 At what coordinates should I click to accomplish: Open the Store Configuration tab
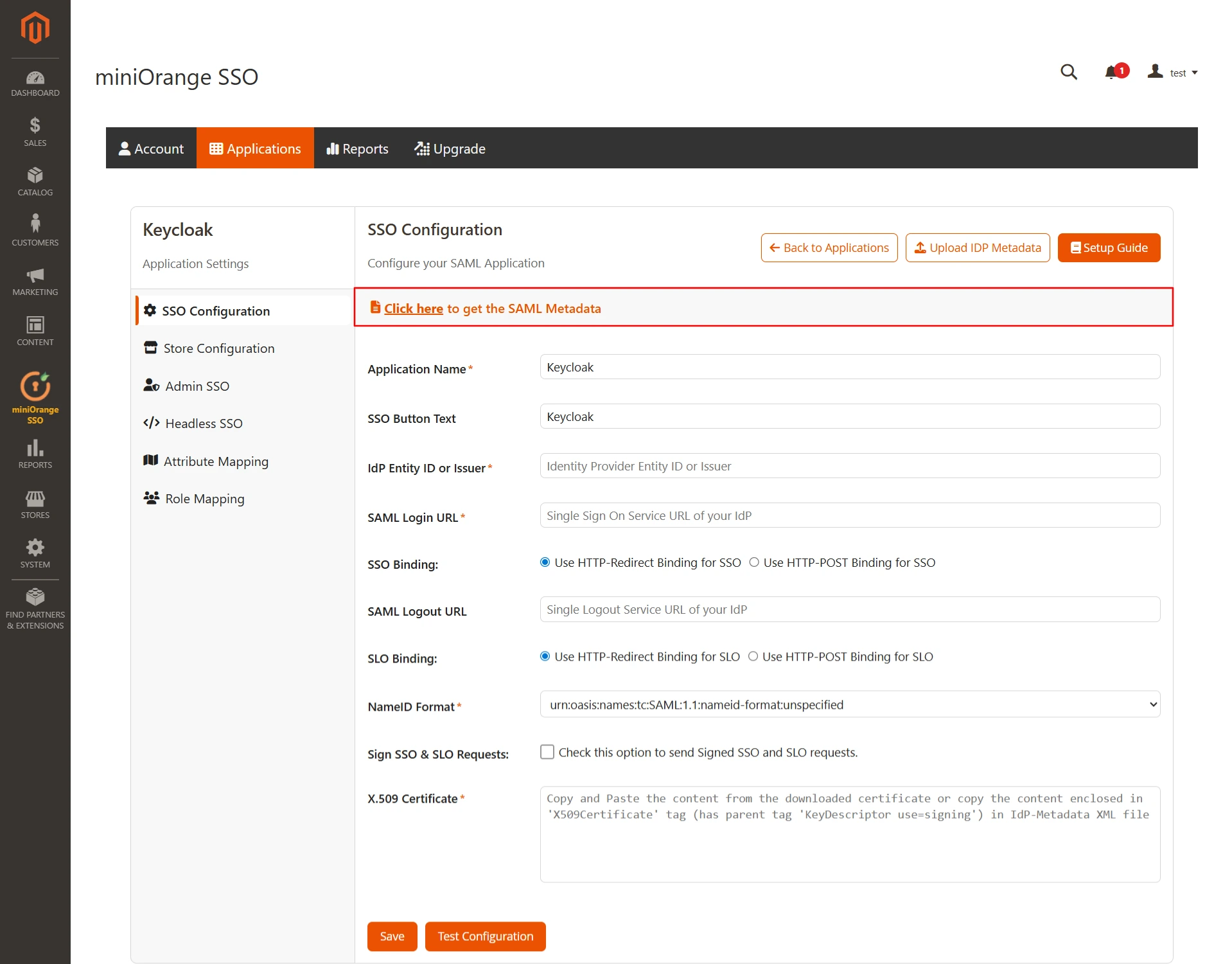218,348
